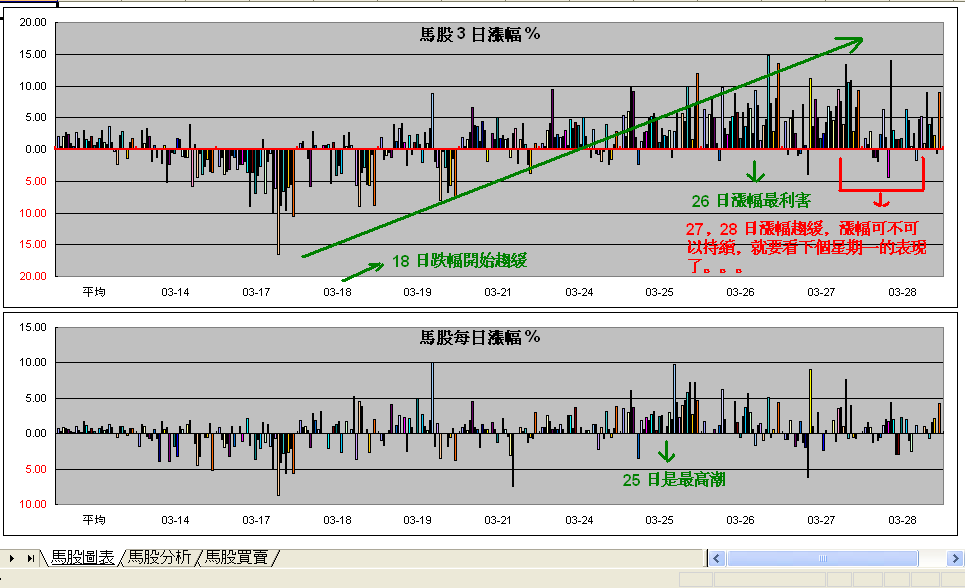
Task: Select the long green diagonal trend arrow
Action: coord(580,150)
